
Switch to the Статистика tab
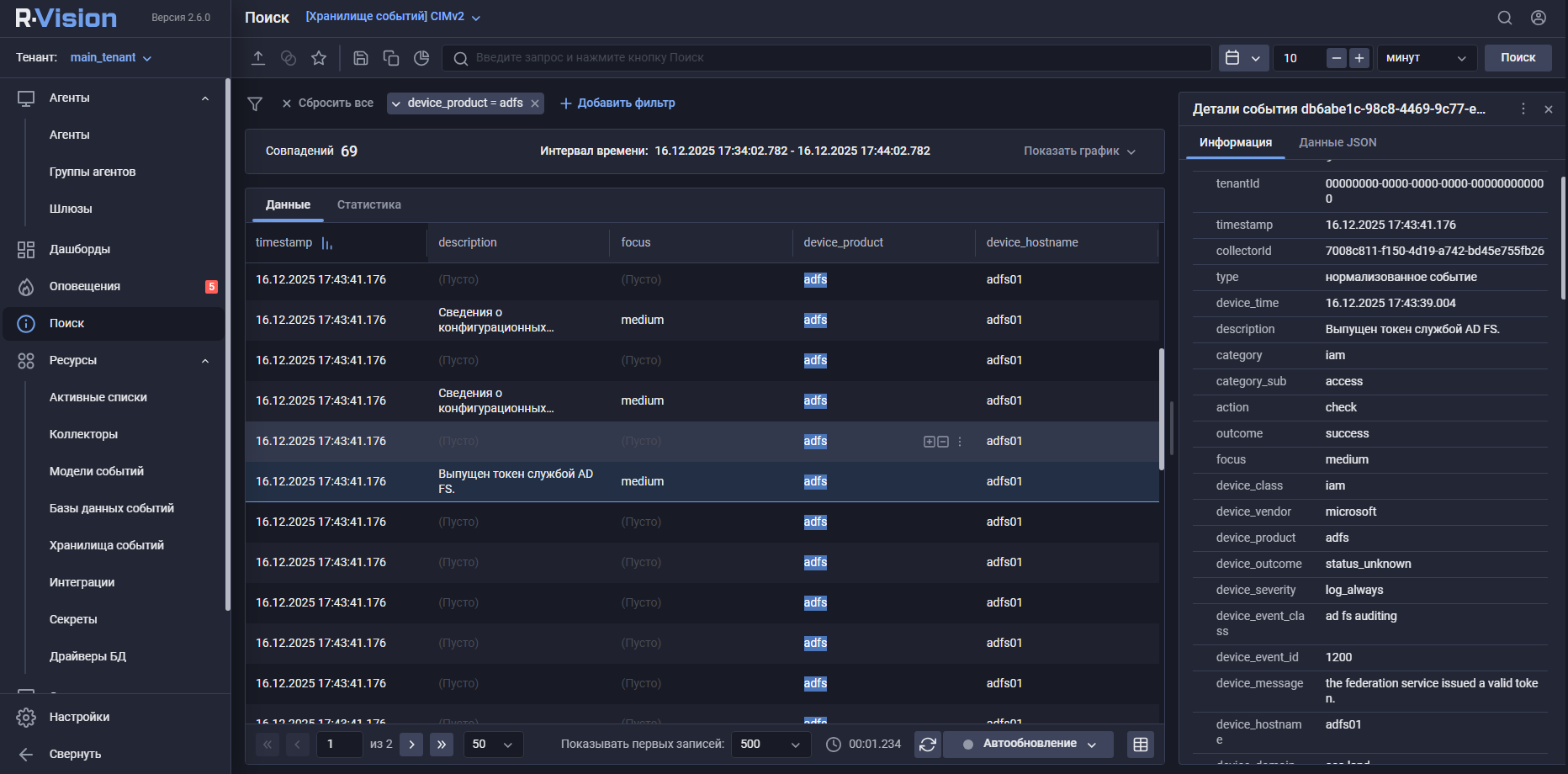click(368, 205)
